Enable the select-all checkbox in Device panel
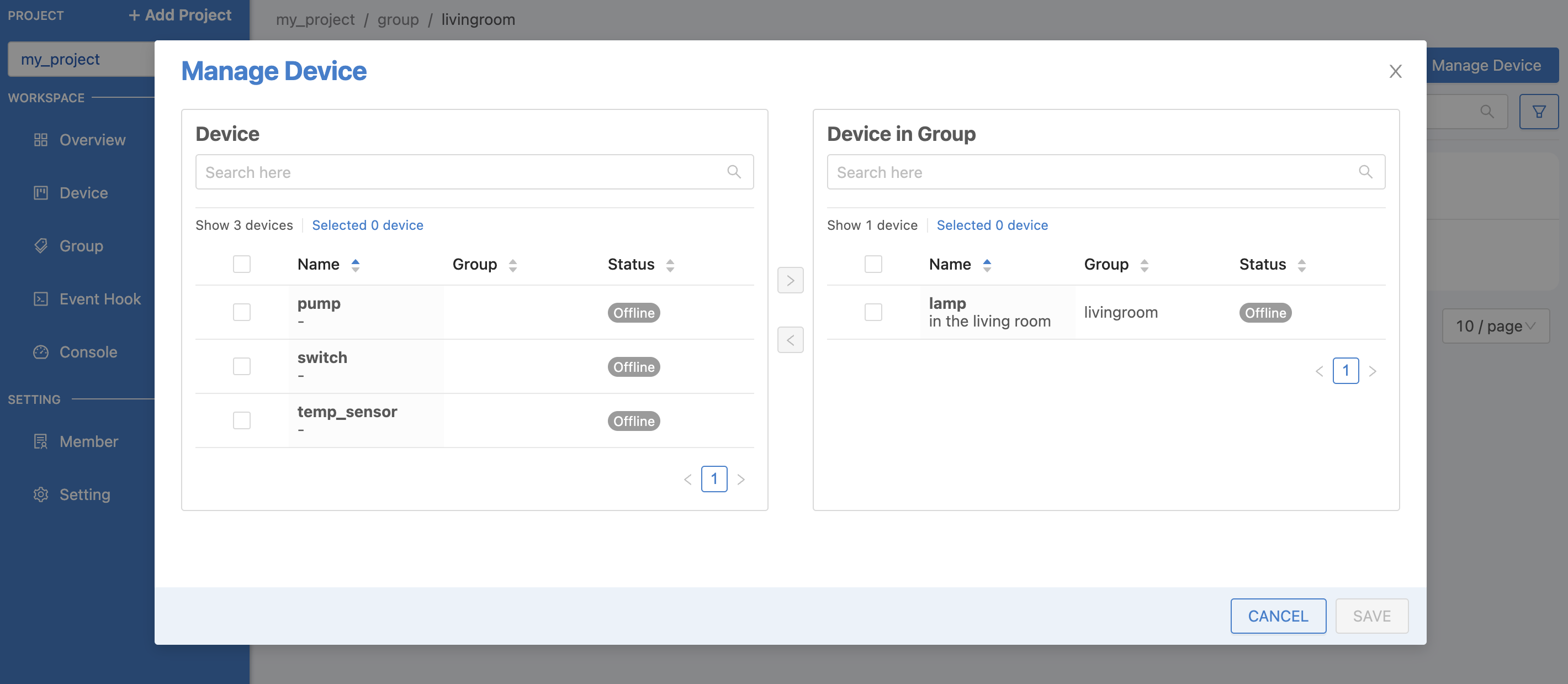This screenshot has height=684, width=1568. coord(242,263)
